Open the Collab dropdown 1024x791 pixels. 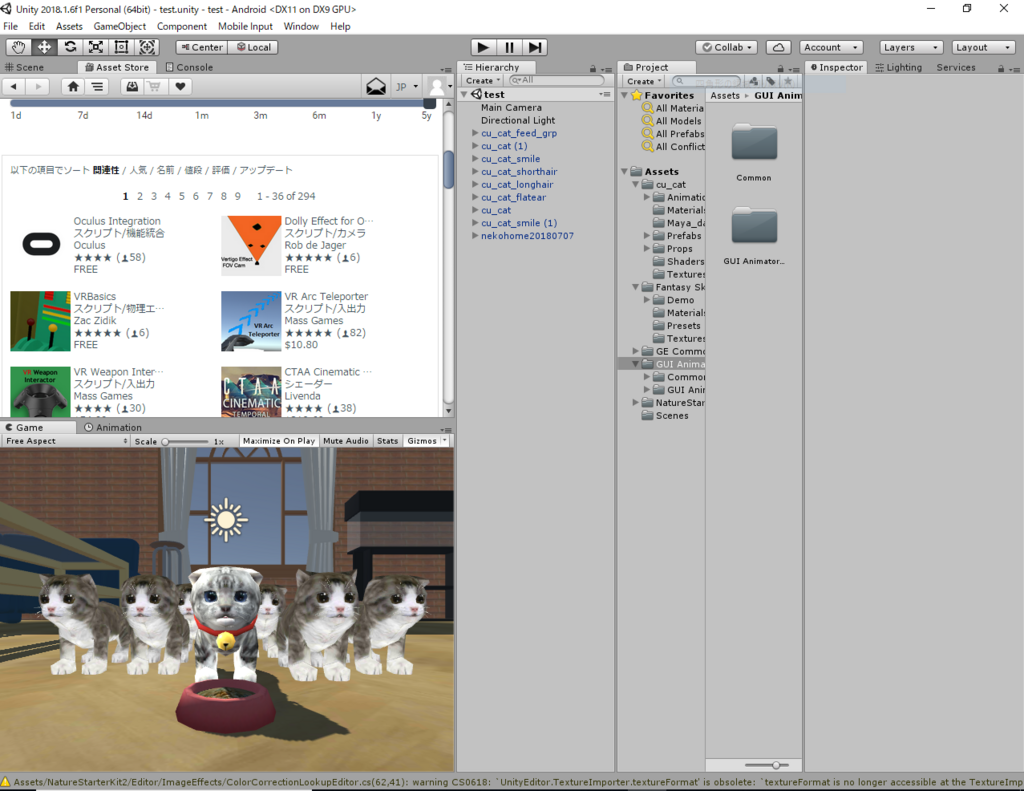point(726,47)
